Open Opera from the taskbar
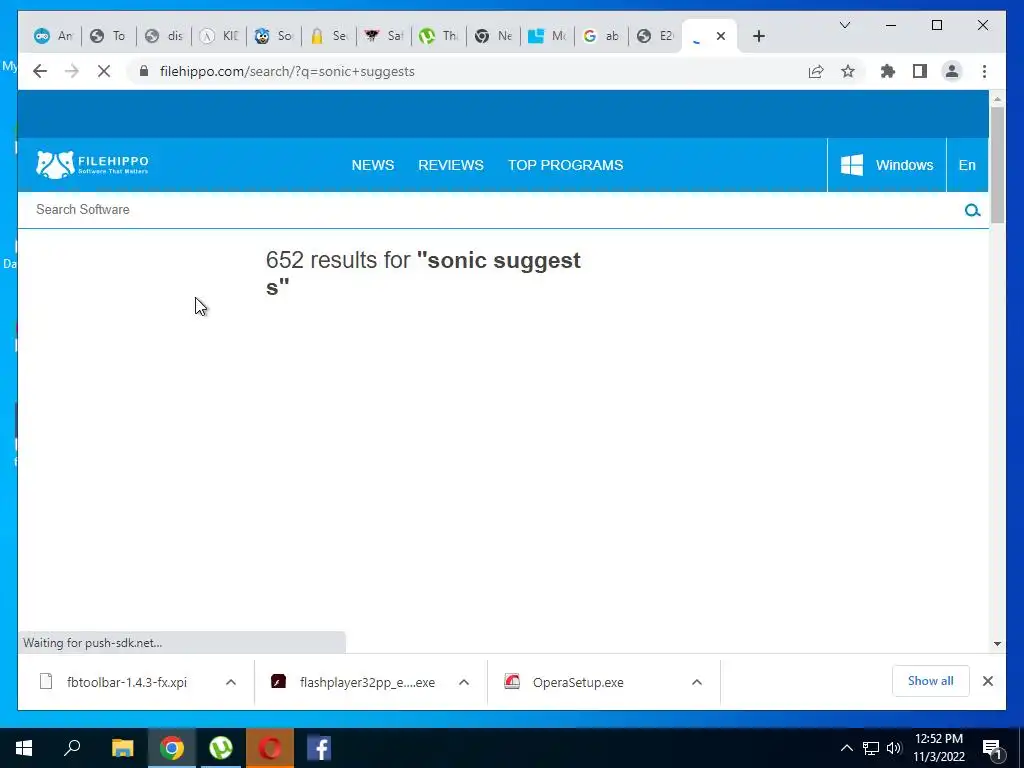The width and height of the screenshot is (1024, 768). pos(270,748)
